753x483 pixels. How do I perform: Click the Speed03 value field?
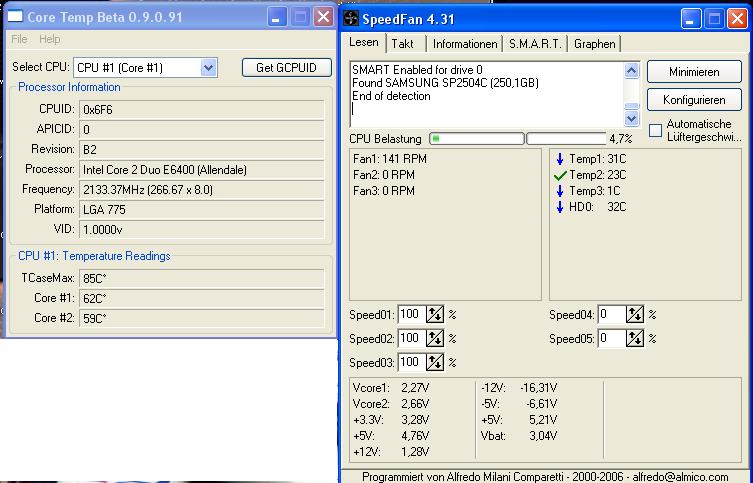[x=412, y=362]
